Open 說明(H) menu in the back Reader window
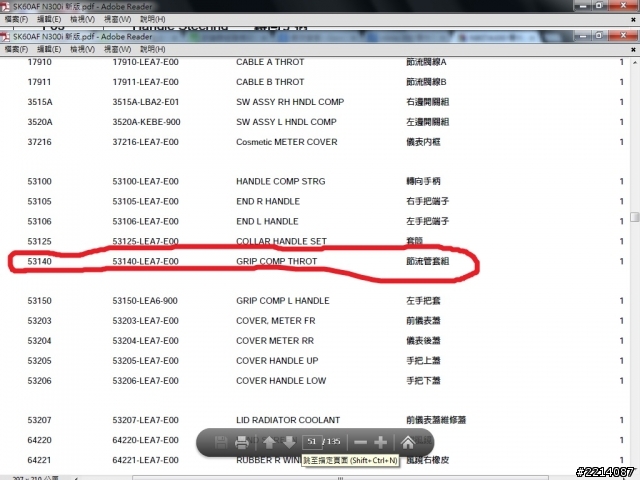The image size is (640, 480). tap(153, 20)
